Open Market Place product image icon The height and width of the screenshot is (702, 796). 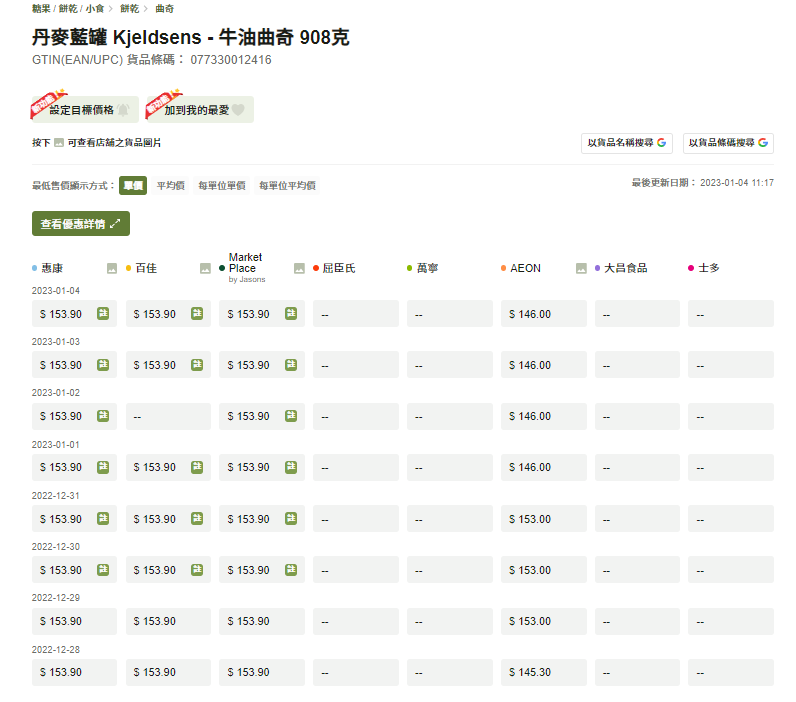click(x=300, y=268)
